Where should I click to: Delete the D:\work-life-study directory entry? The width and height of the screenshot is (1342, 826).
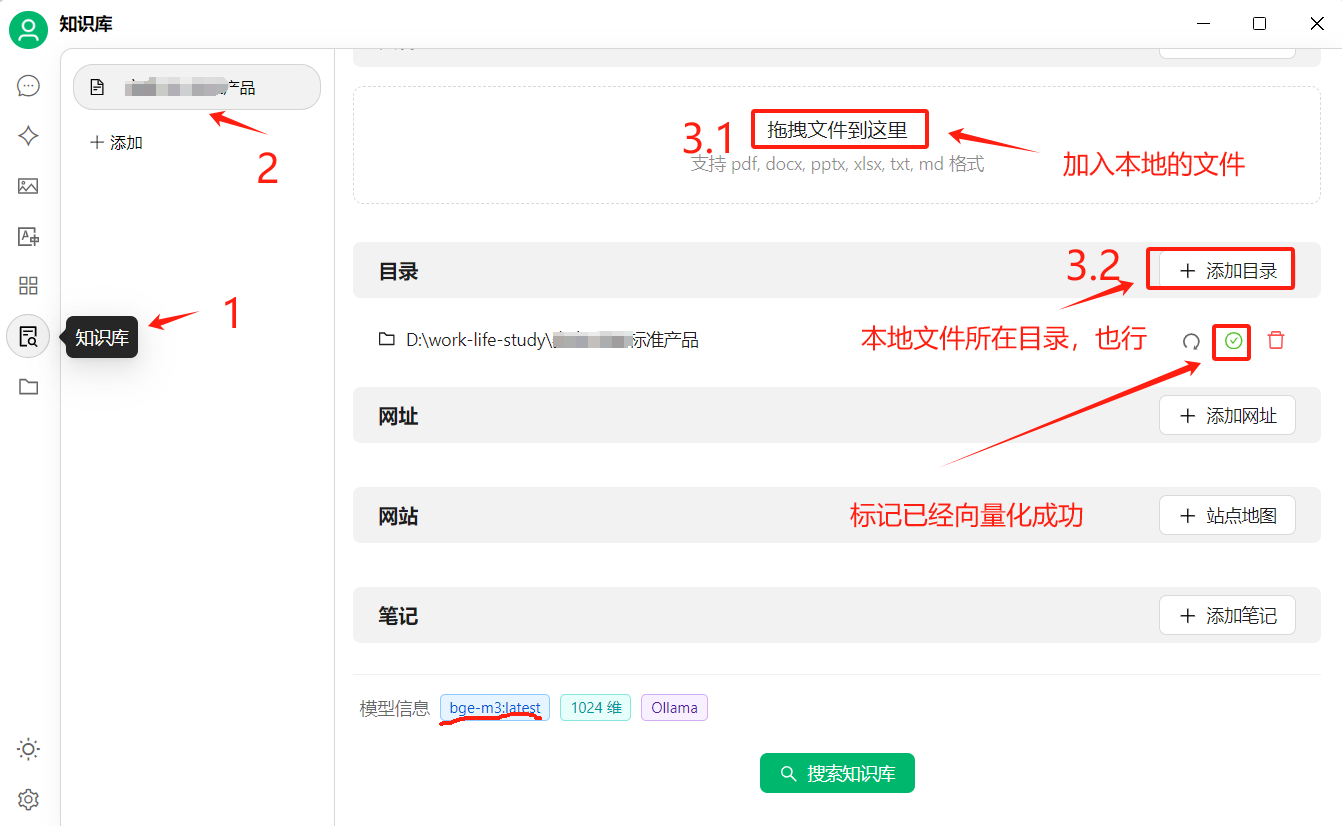(1276, 341)
